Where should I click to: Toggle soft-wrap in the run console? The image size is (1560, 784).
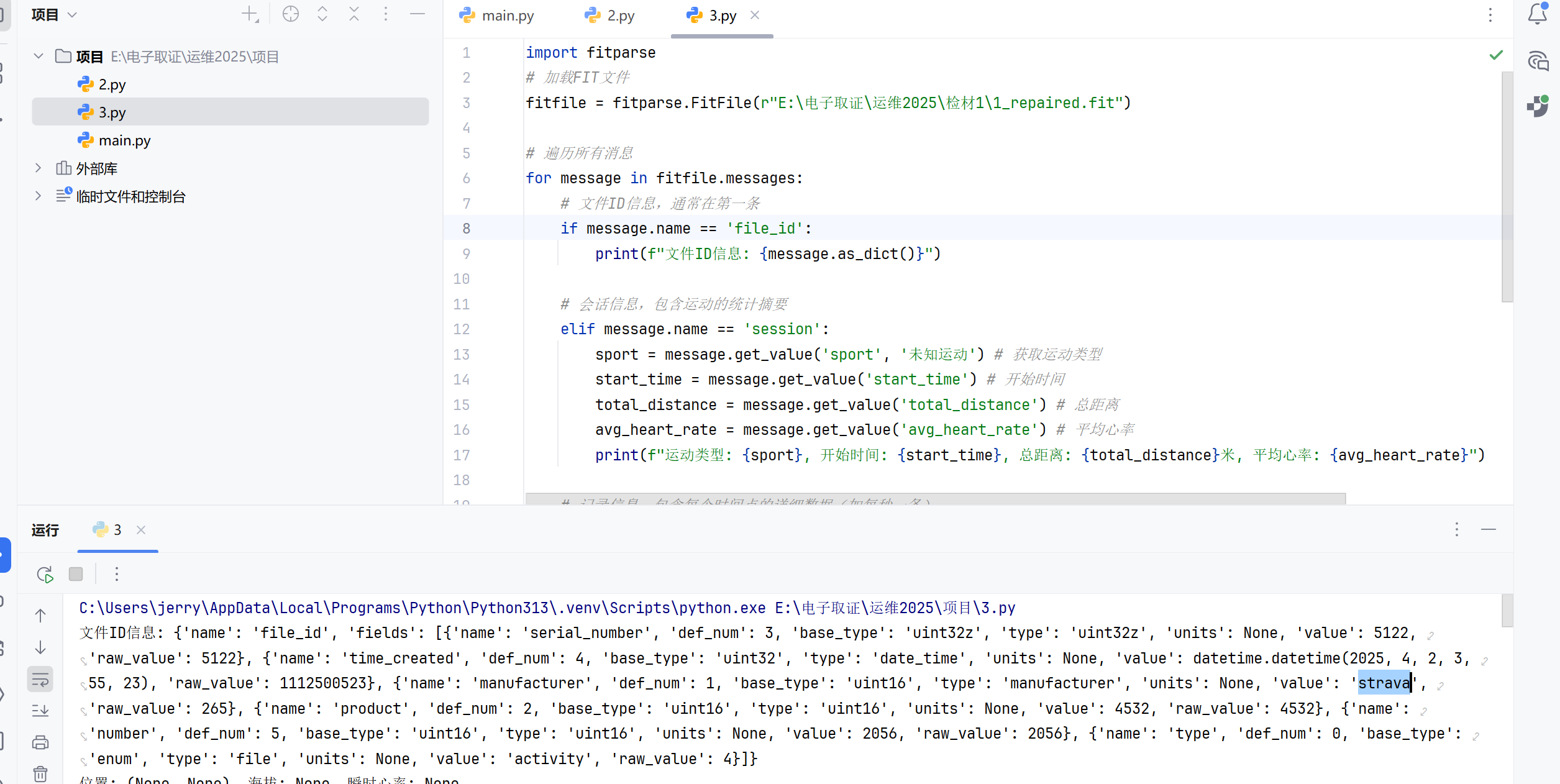(40, 680)
